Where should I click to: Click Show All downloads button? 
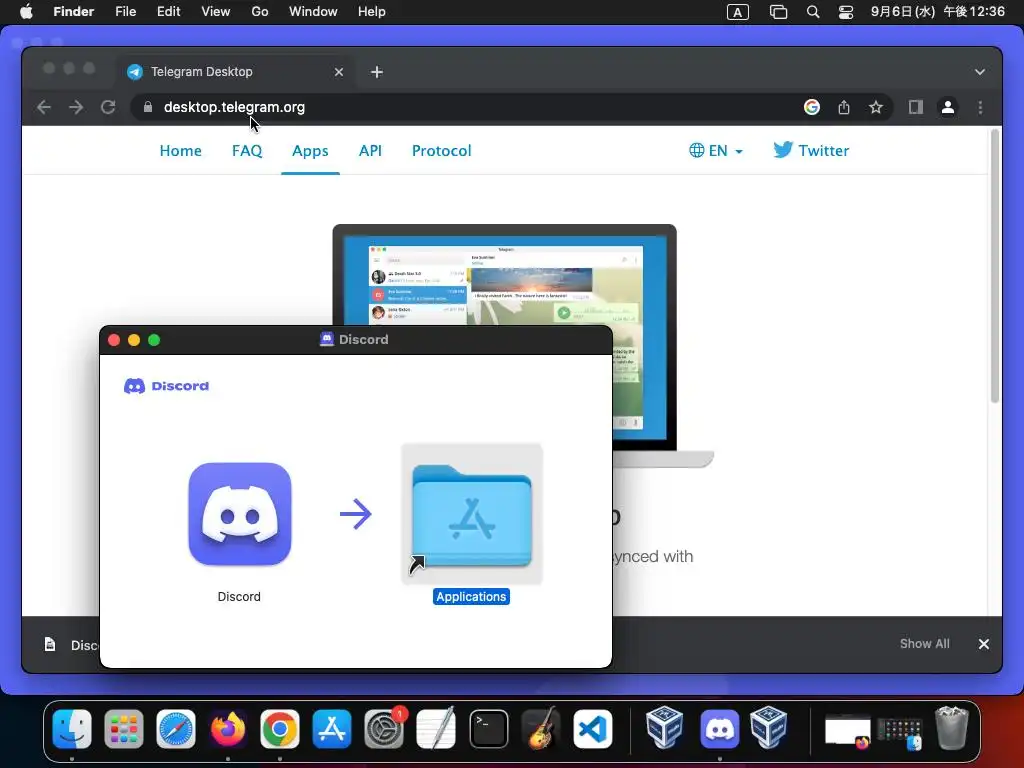(x=924, y=644)
